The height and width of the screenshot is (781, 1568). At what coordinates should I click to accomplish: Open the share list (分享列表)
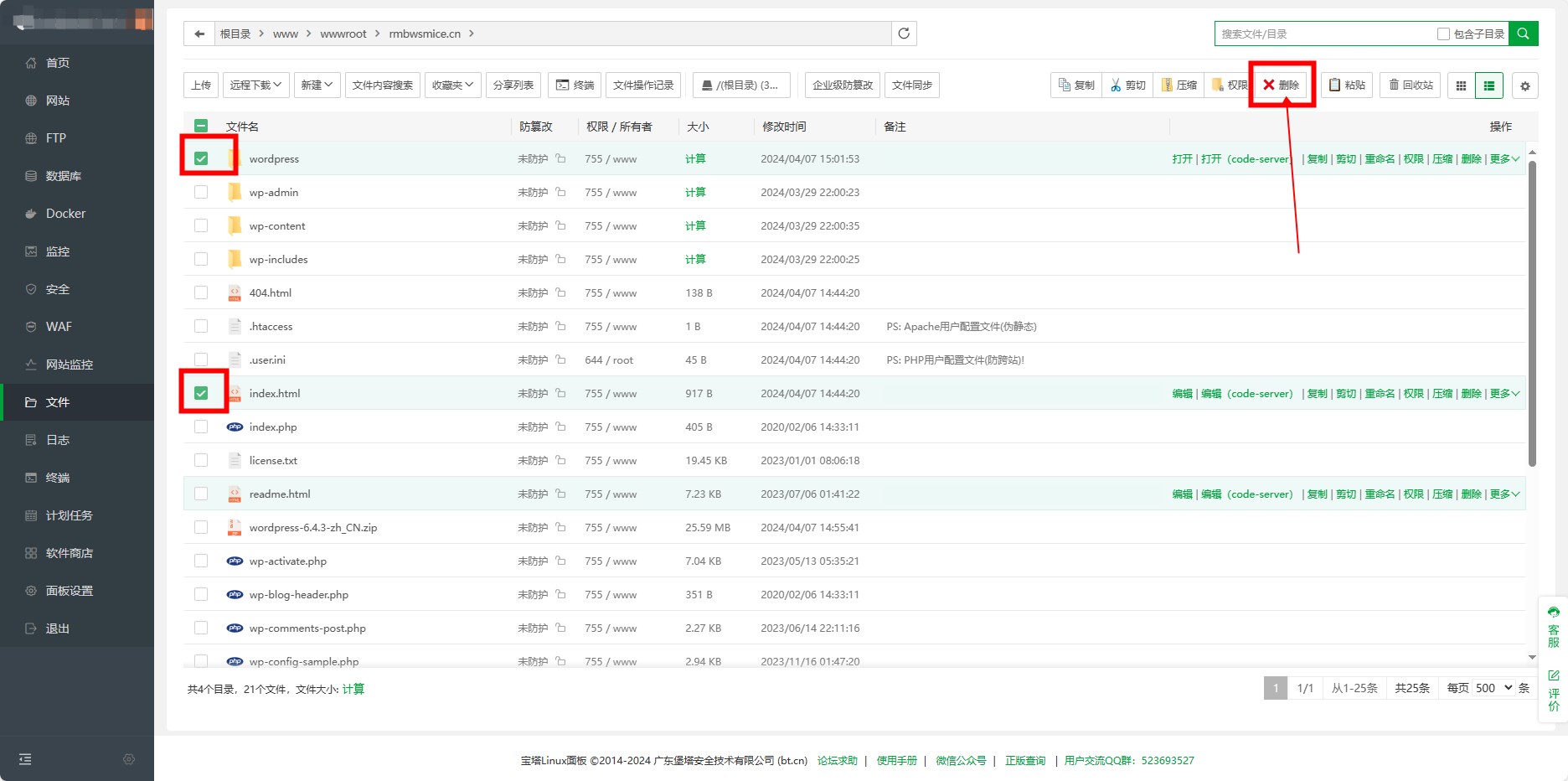[x=513, y=85]
